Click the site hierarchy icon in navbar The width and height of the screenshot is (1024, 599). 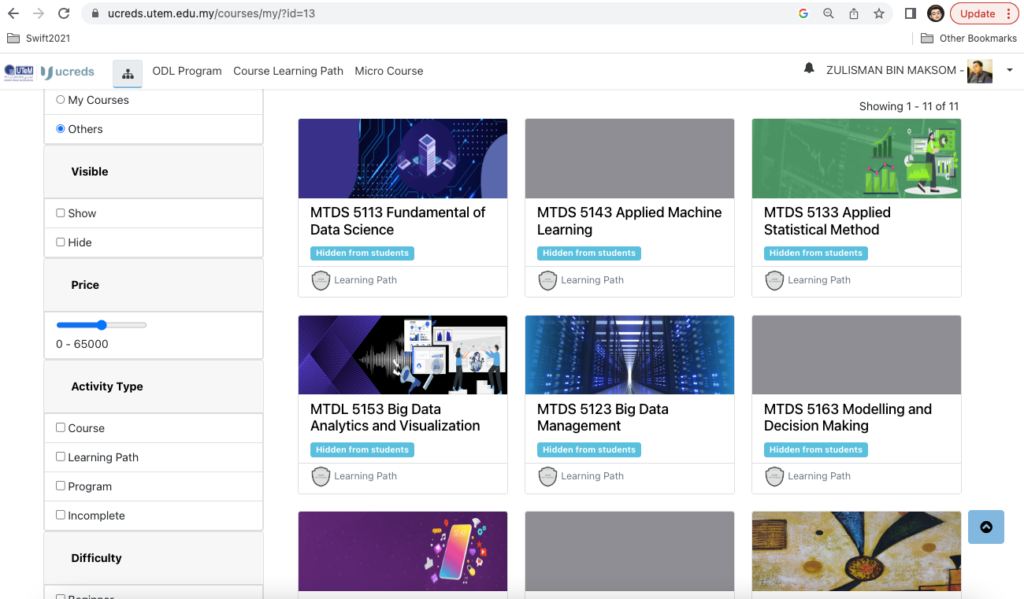127,73
